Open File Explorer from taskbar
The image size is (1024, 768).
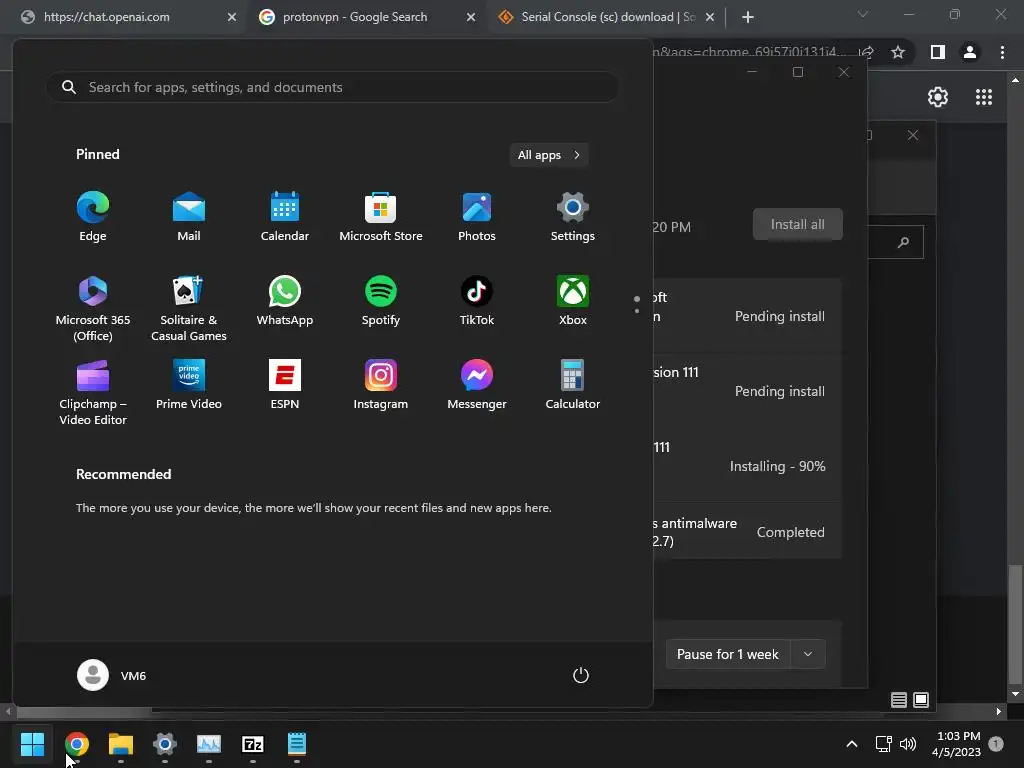pyautogui.click(x=121, y=743)
